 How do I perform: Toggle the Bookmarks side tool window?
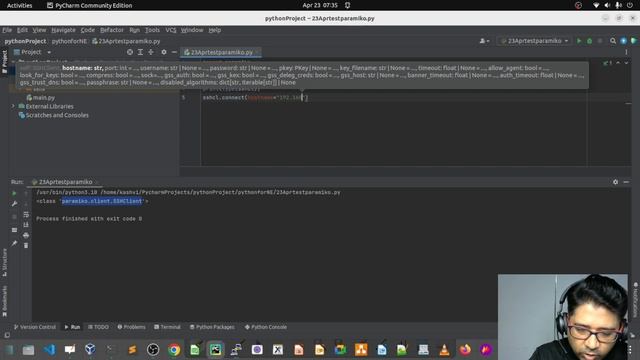click(4, 301)
